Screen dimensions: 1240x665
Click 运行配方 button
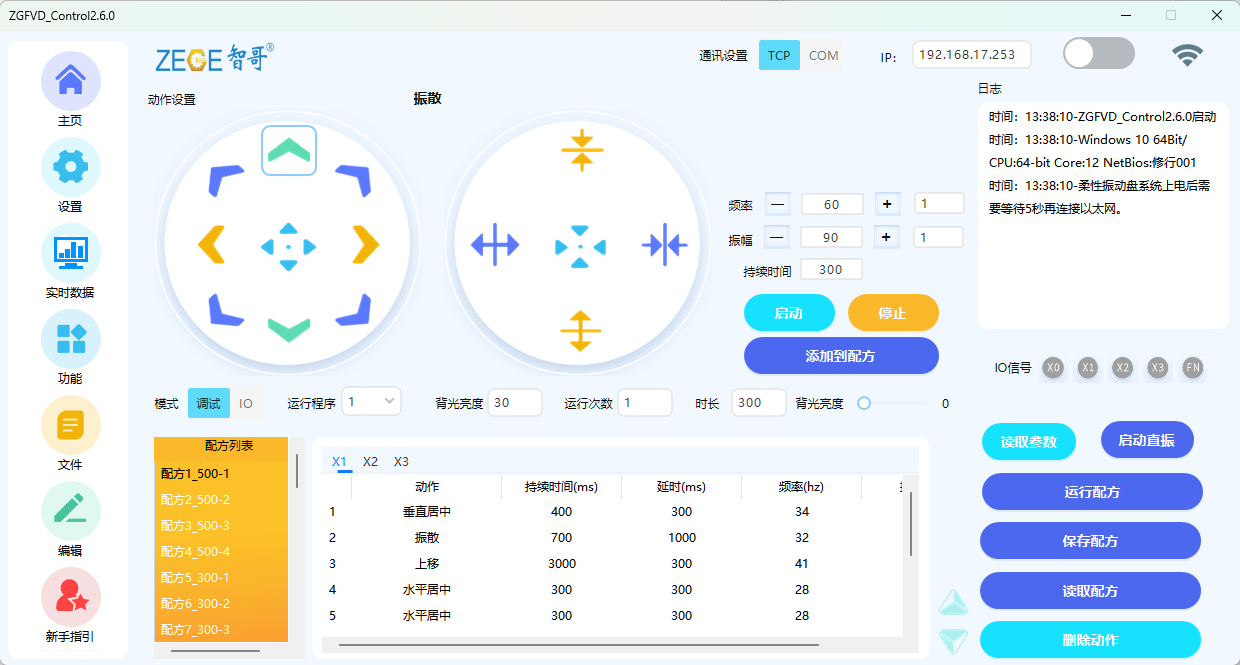[x=1091, y=492]
